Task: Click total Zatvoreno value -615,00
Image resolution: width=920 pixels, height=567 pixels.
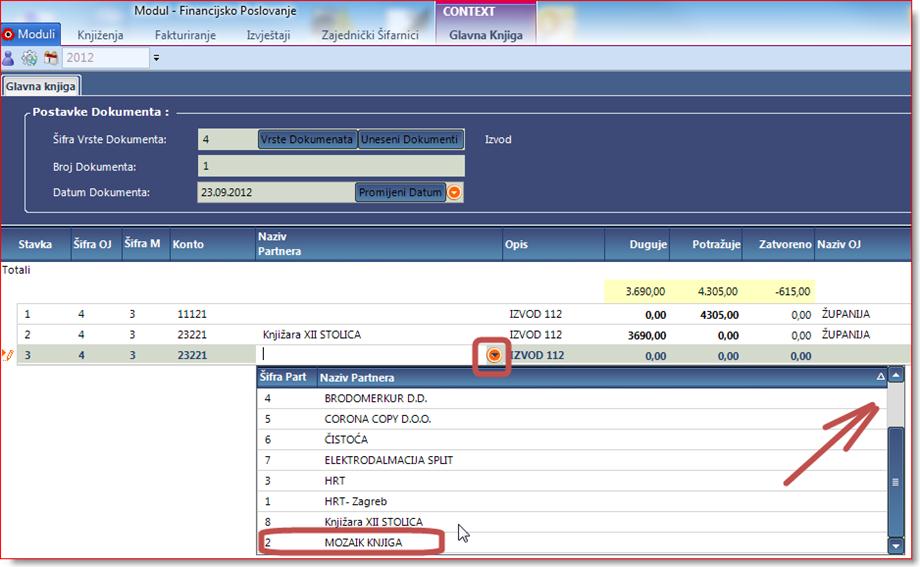Action: pyautogui.click(x=792, y=291)
